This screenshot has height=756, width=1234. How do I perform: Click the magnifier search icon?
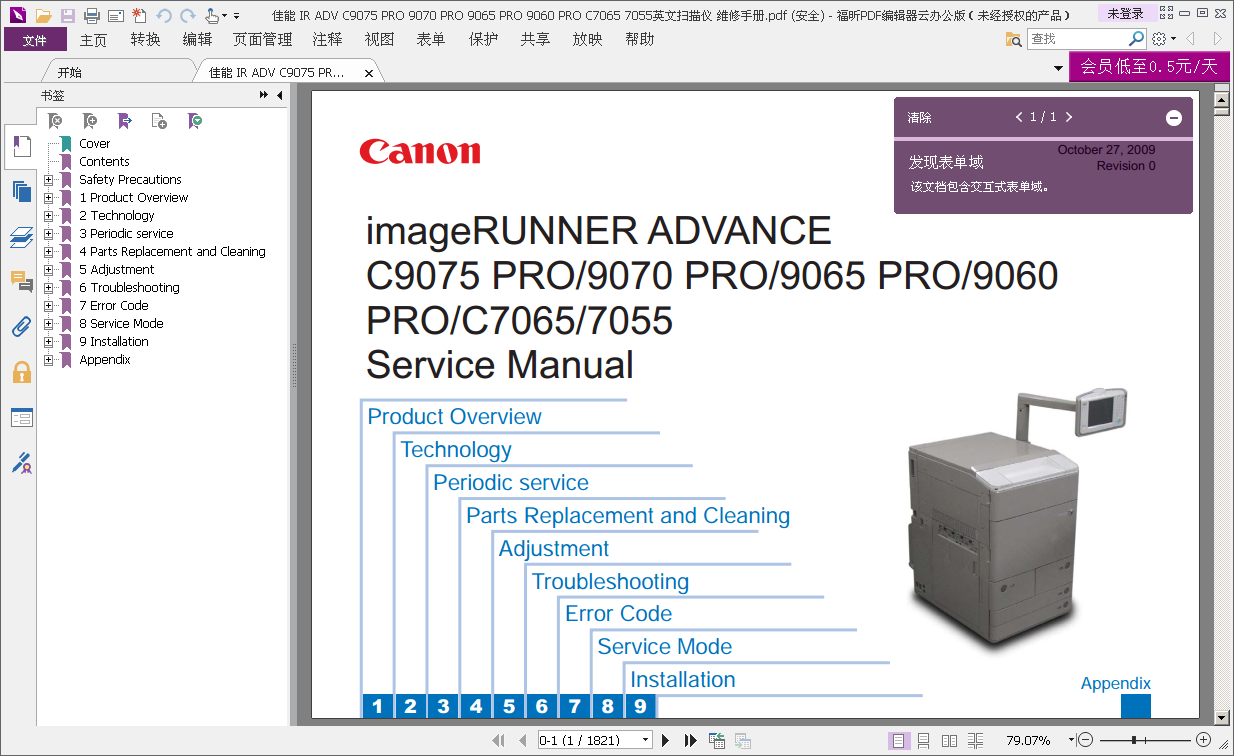point(1136,39)
